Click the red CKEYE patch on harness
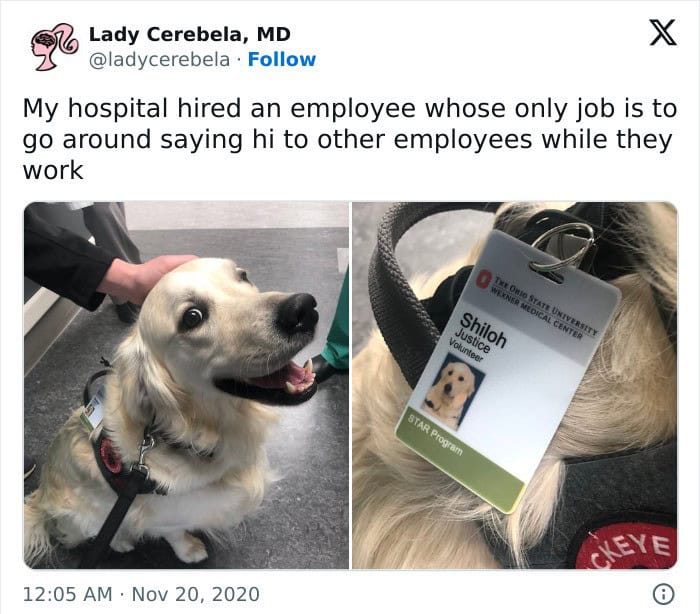 (627, 548)
